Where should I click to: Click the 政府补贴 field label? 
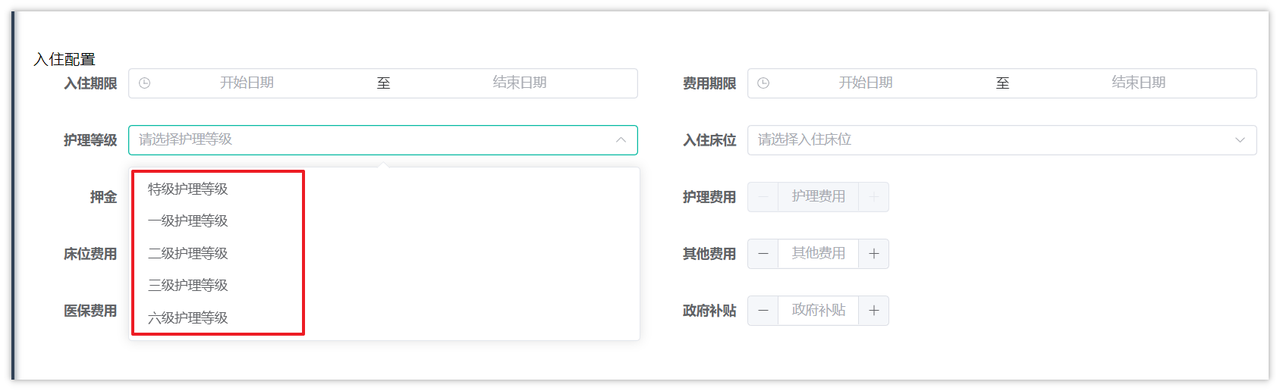(x=709, y=311)
